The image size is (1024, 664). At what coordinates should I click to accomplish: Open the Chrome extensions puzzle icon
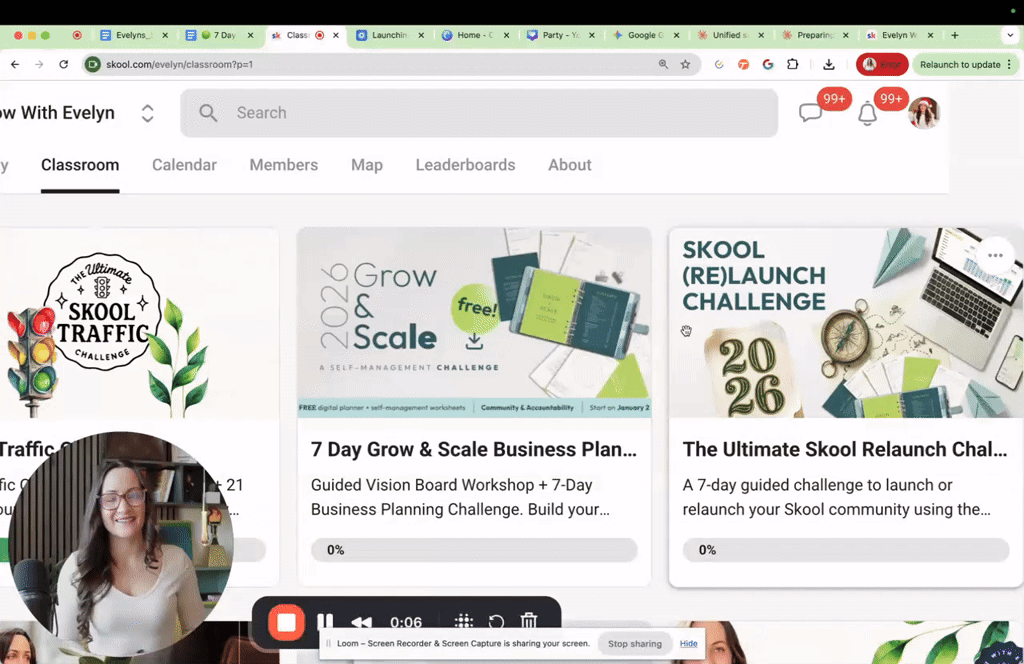pos(792,64)
